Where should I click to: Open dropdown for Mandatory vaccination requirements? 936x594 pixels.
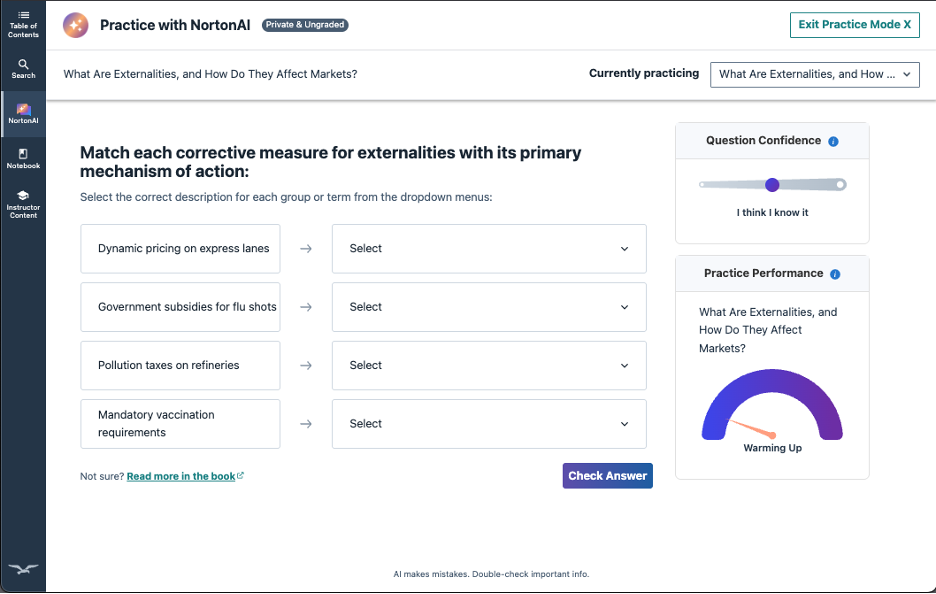tap(489, 424)
